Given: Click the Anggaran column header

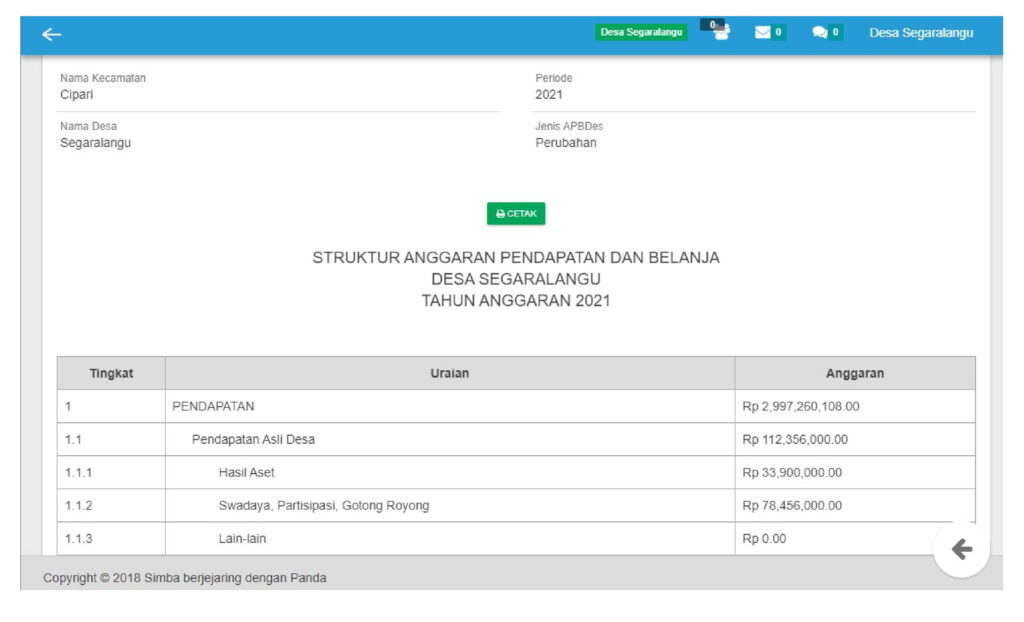Looking at the screenshot, I should pyautogui.click(x=854, y=373).
